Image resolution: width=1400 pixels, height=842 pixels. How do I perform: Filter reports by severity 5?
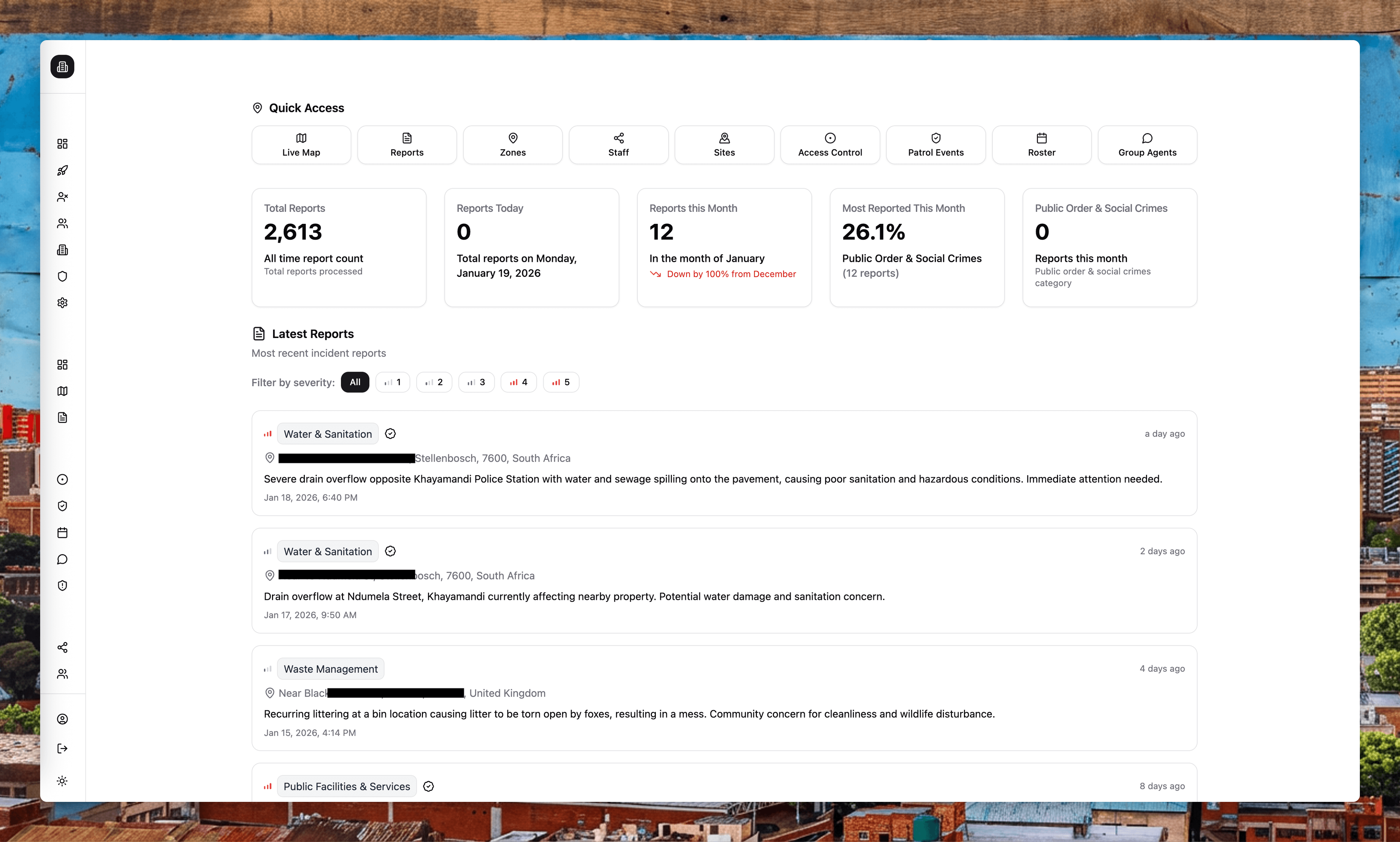560,382
